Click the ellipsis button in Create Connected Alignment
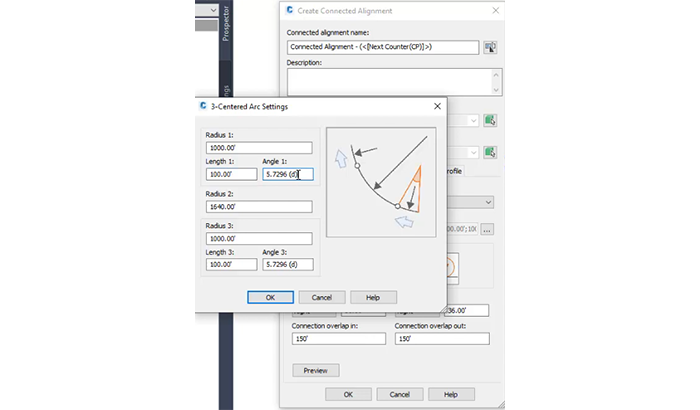 click(487, 229)
